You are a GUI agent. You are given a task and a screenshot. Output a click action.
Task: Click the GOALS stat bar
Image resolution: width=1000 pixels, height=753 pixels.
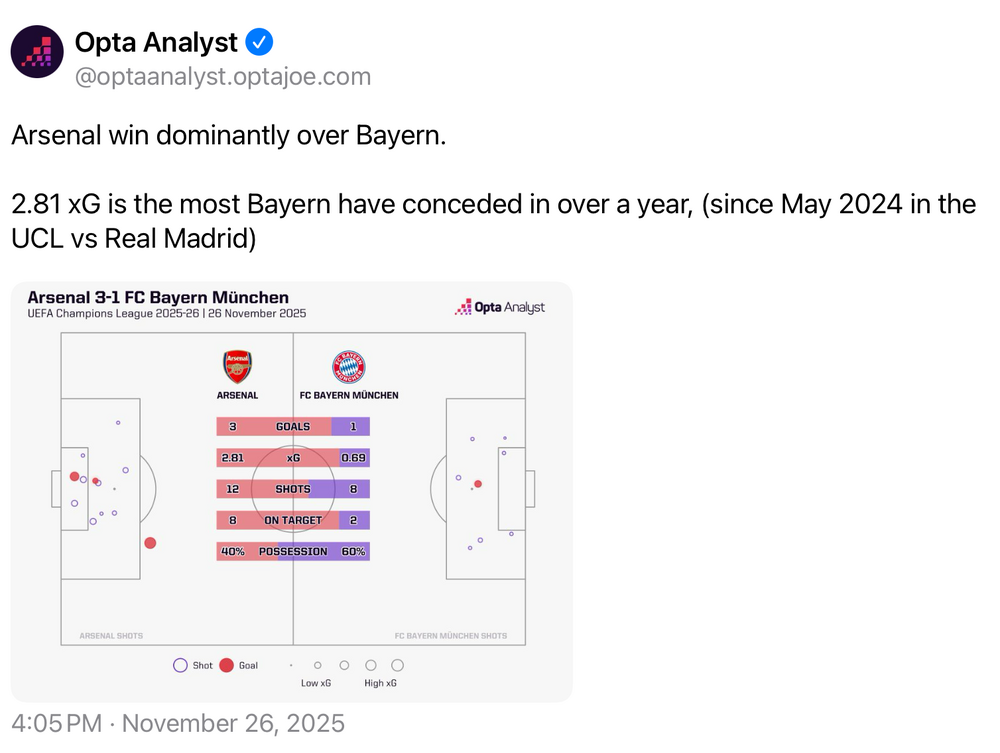pyautogui.click(x=293, y=426)
